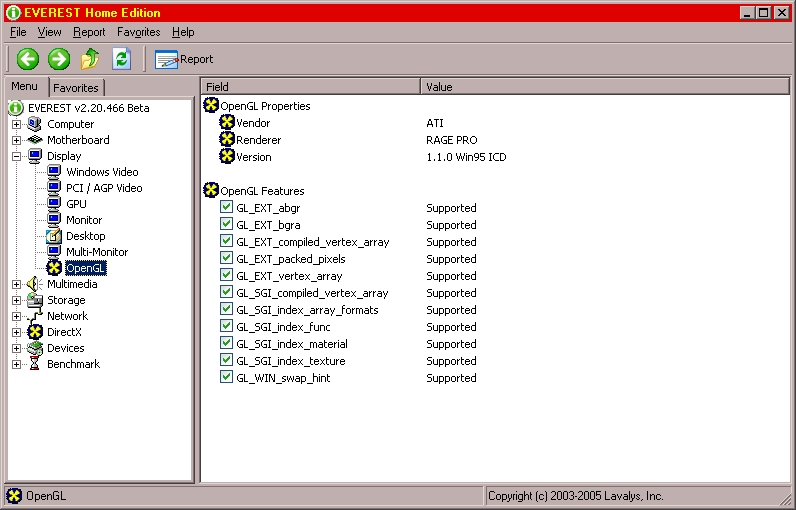Expand the Network tree node
This screenshot has width=796, height=510.
16,316
